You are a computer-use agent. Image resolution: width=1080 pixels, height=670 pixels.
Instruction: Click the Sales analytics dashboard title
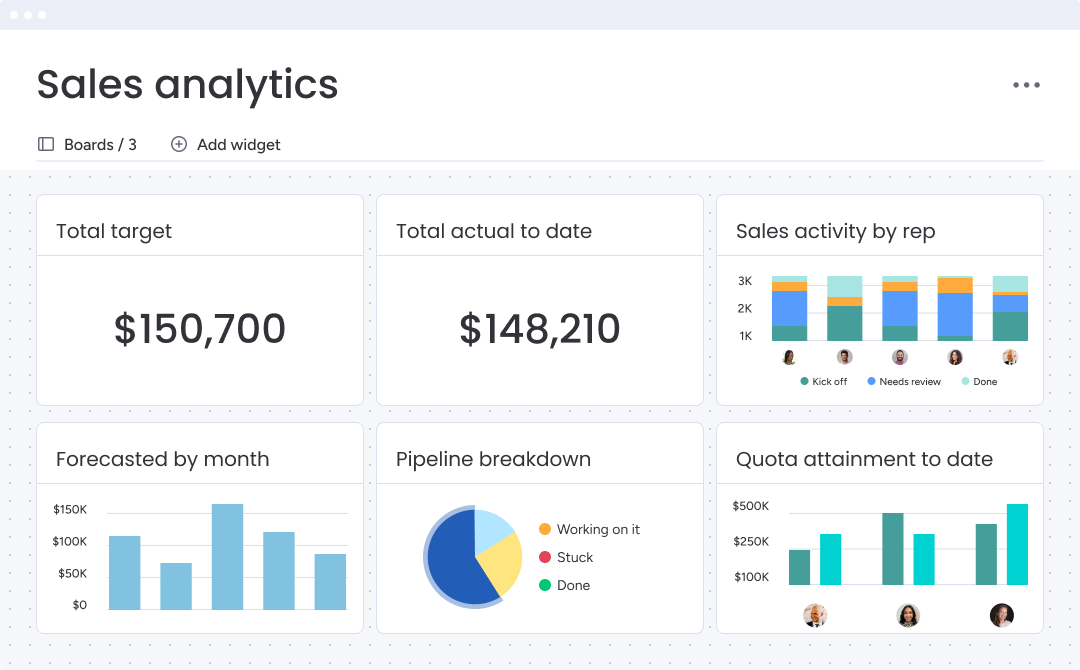coord(187,85)
